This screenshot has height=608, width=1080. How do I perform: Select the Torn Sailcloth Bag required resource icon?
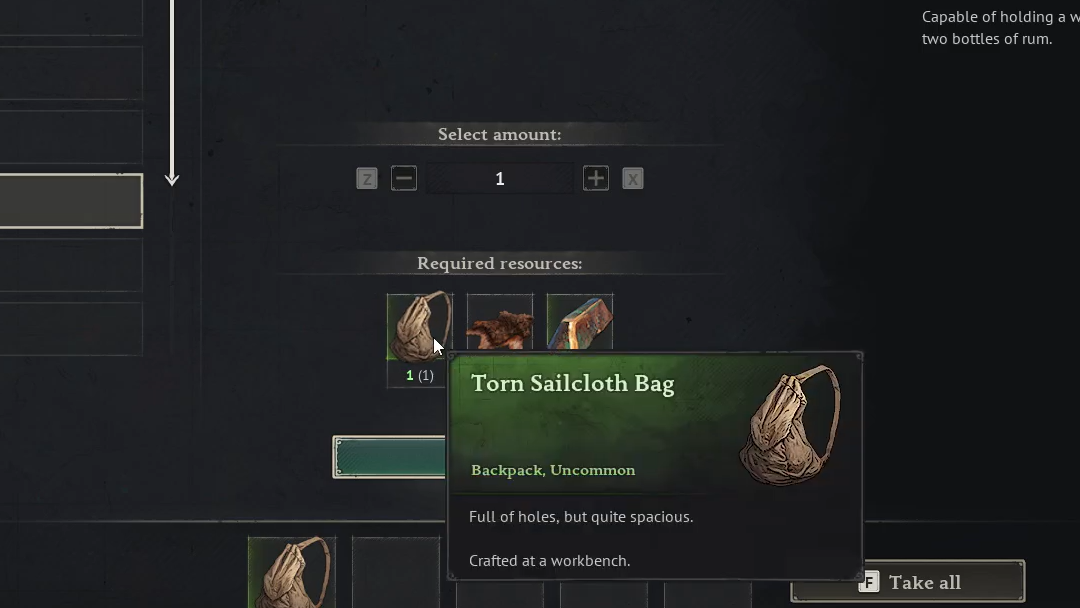419,326
